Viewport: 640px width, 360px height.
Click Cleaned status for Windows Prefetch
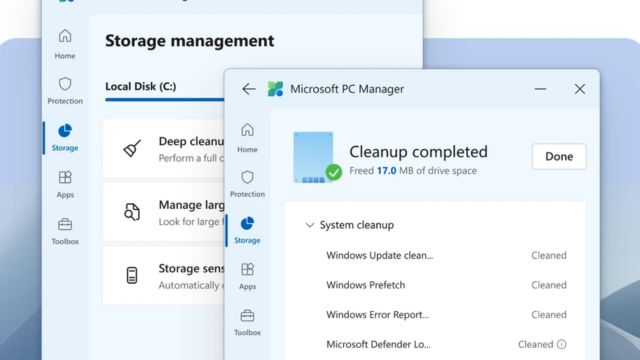point(549,285)
